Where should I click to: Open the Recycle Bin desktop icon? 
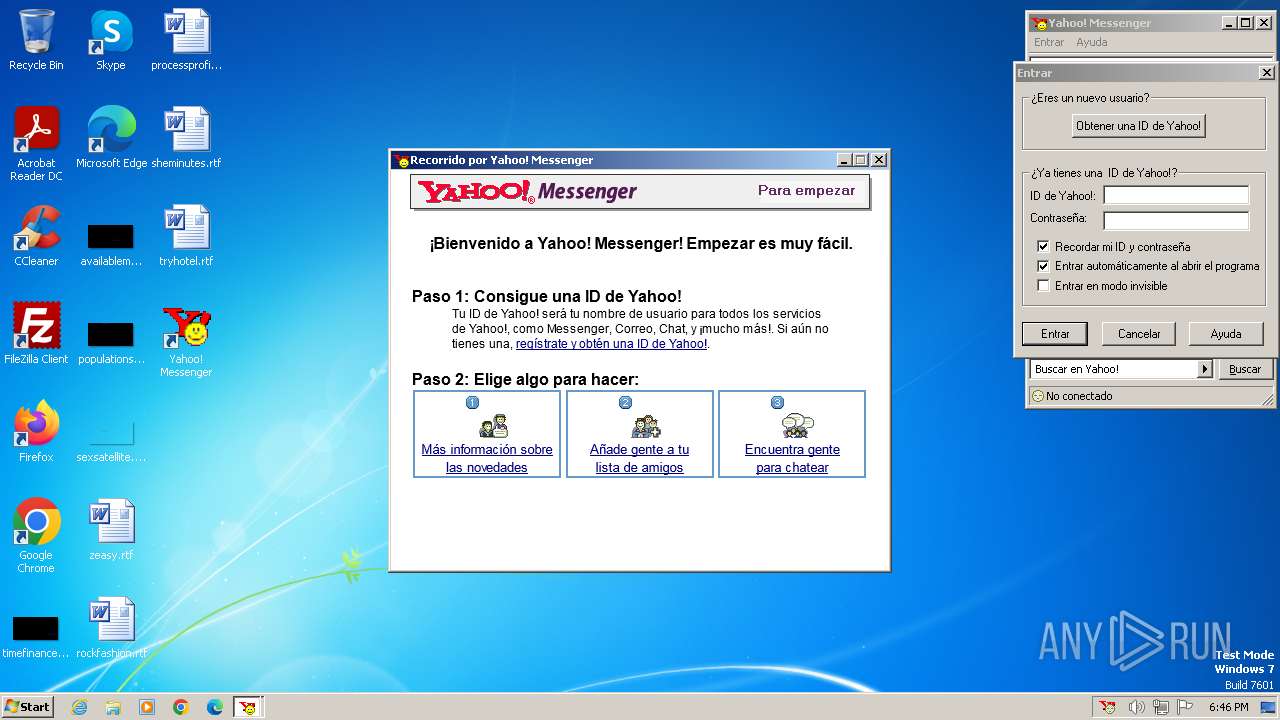coord(36,40)
